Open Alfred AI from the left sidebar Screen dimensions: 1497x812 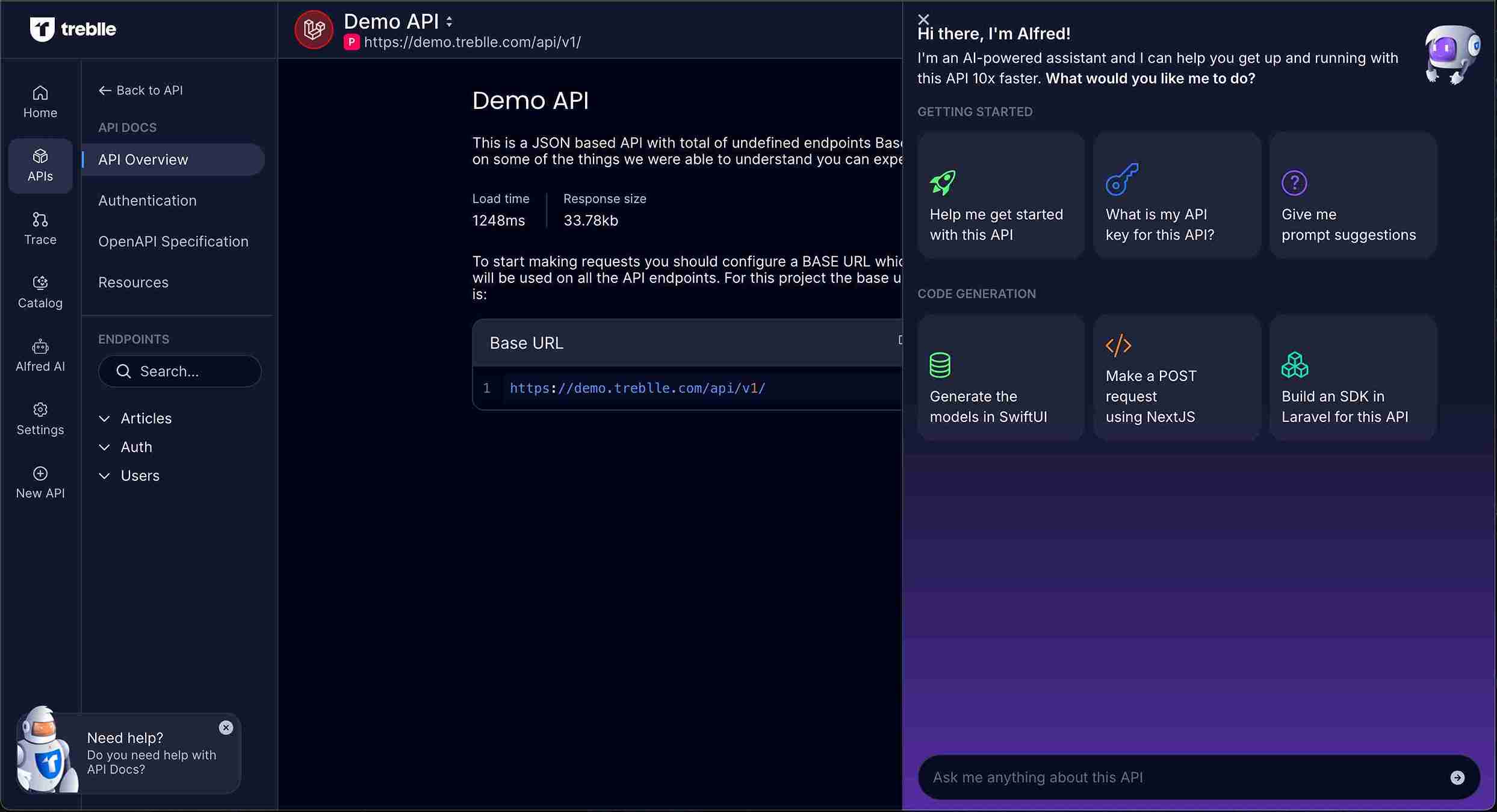pyautogui.click(x=39, y=355)
